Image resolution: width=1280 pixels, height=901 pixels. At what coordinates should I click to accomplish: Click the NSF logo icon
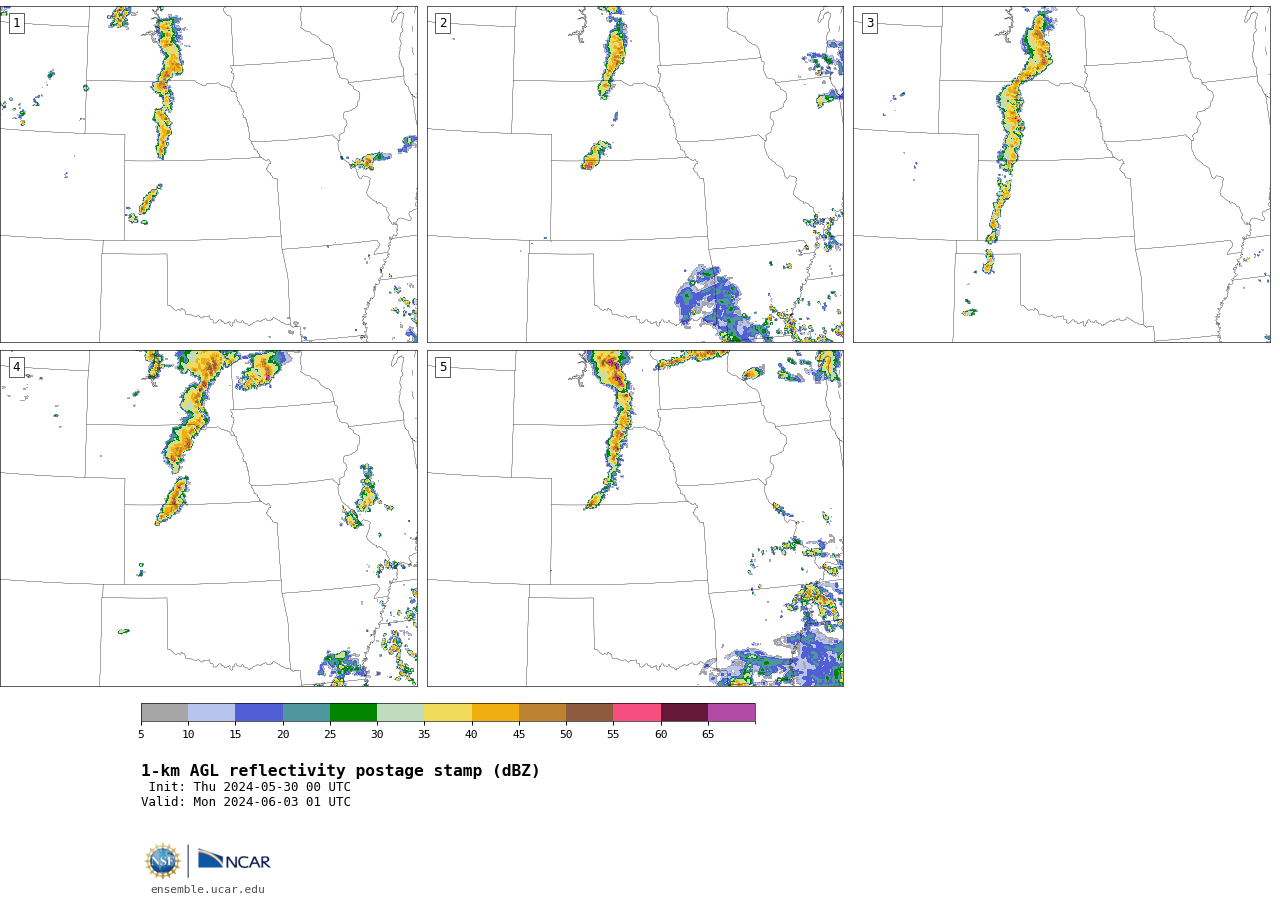163,861
